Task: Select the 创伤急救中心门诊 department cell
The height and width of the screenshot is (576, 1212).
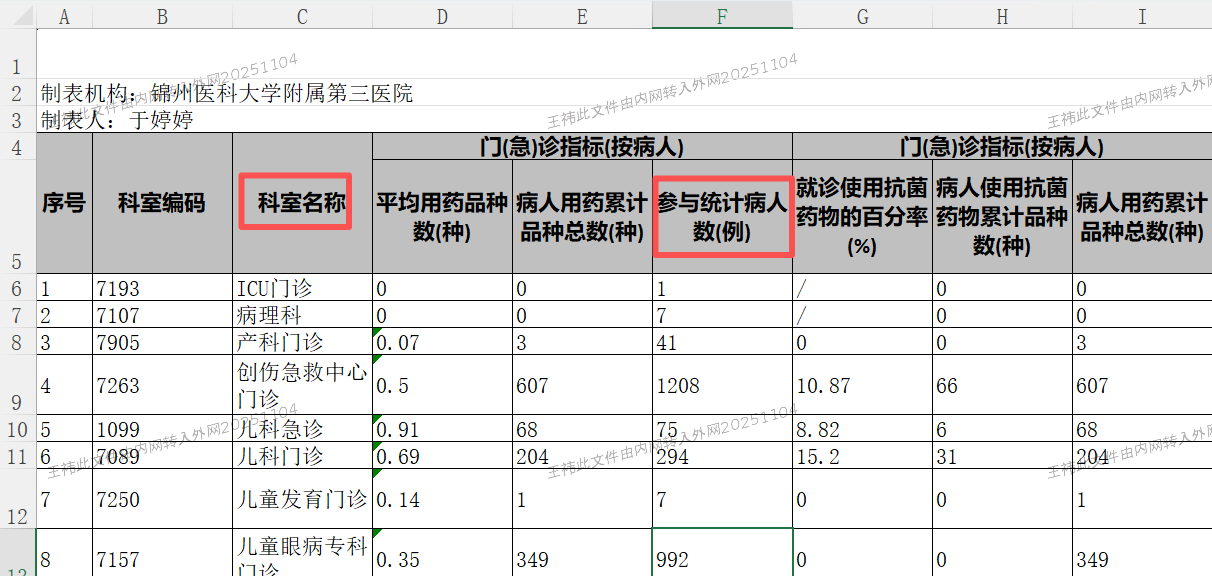Action: coord(301,385)
